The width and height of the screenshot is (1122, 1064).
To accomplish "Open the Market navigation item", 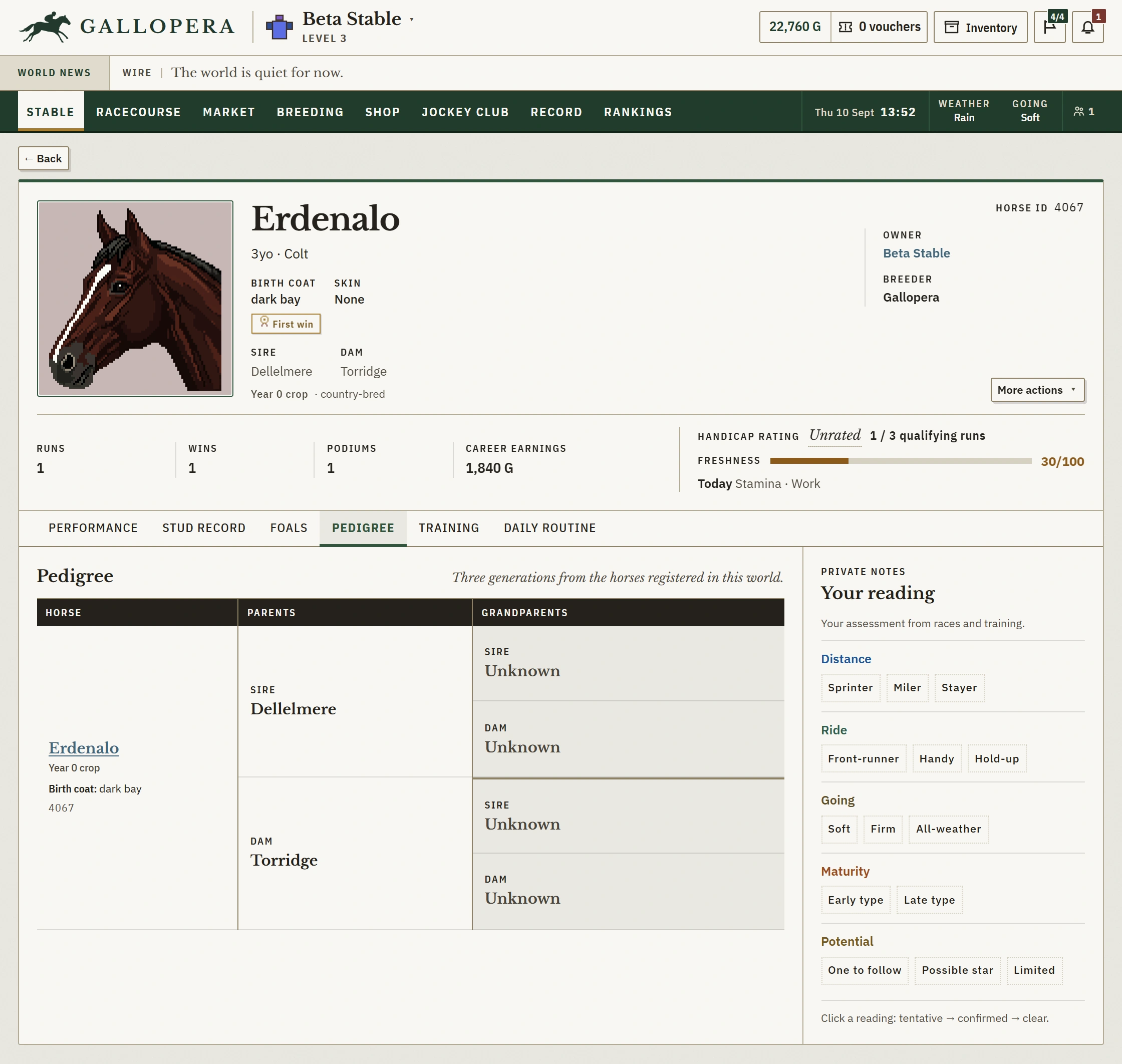I will 228,112.
